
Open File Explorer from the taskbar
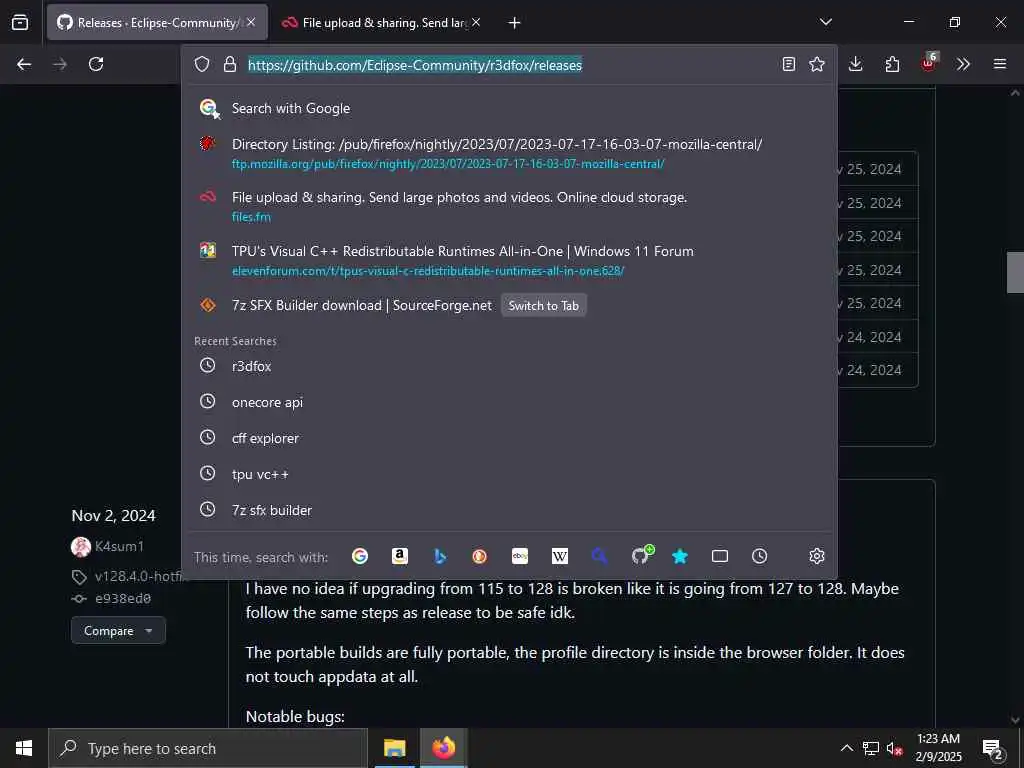coord(394,748)
